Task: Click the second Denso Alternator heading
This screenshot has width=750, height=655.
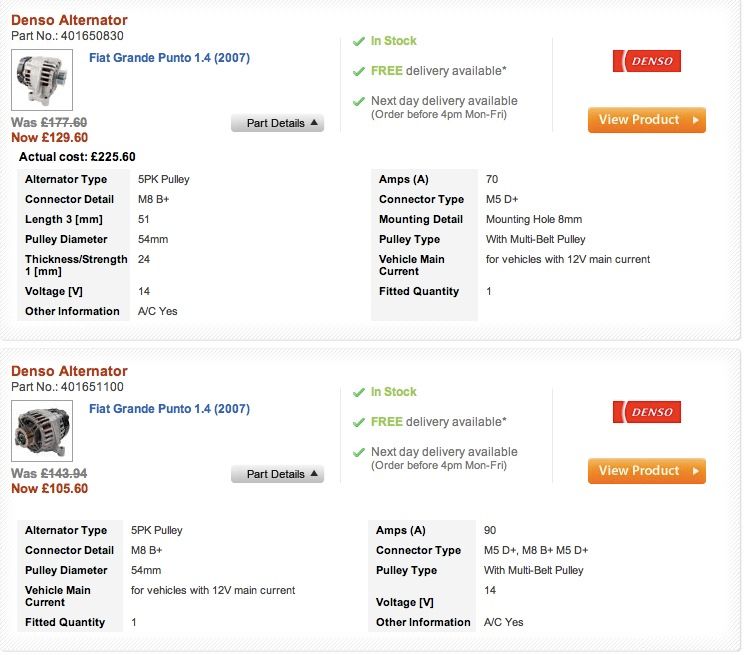Action: [x=69, y=371]
